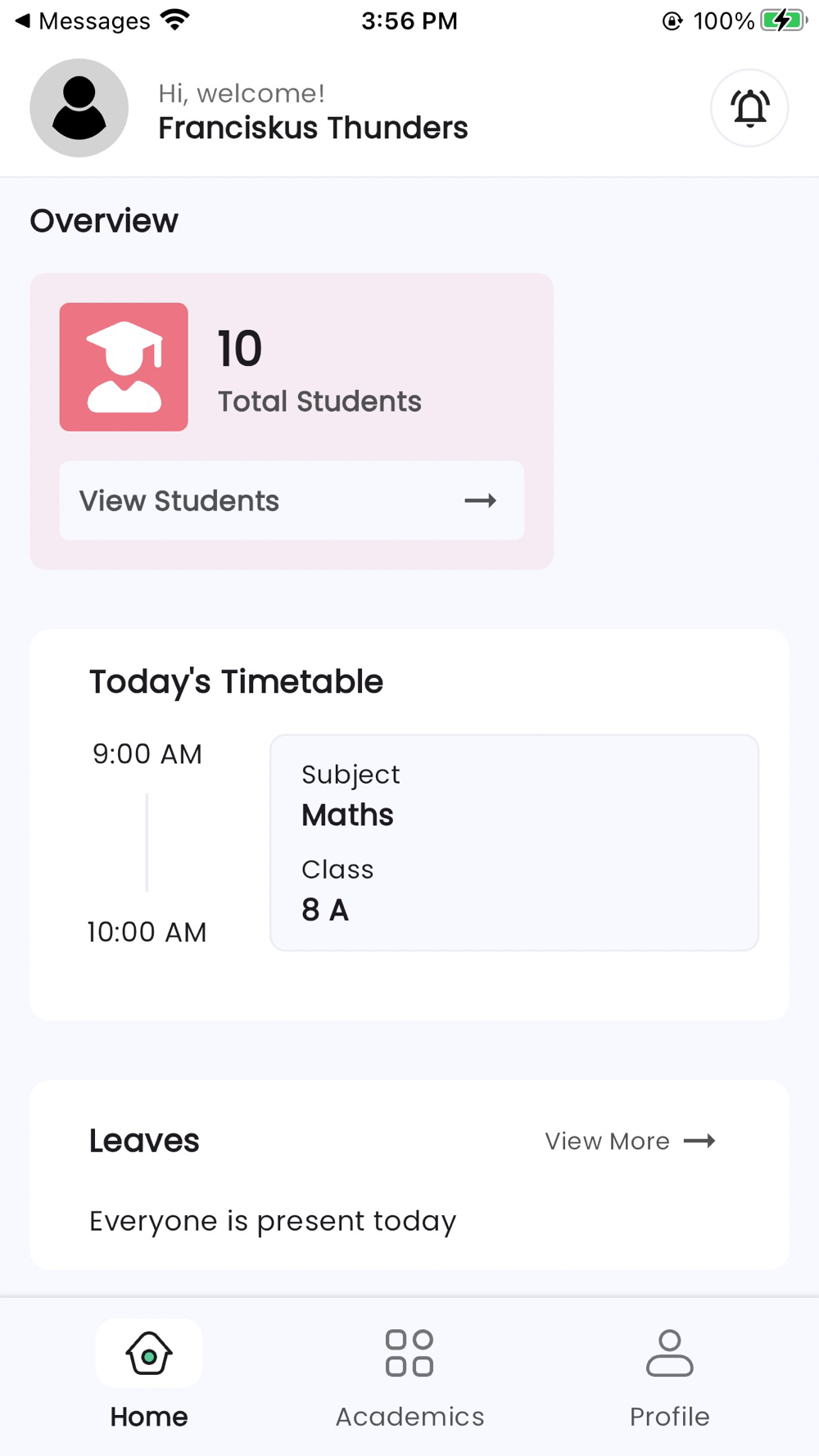Tap the notification bell icon
Viewport: 819px width, 1456px height.
point(749,108)
